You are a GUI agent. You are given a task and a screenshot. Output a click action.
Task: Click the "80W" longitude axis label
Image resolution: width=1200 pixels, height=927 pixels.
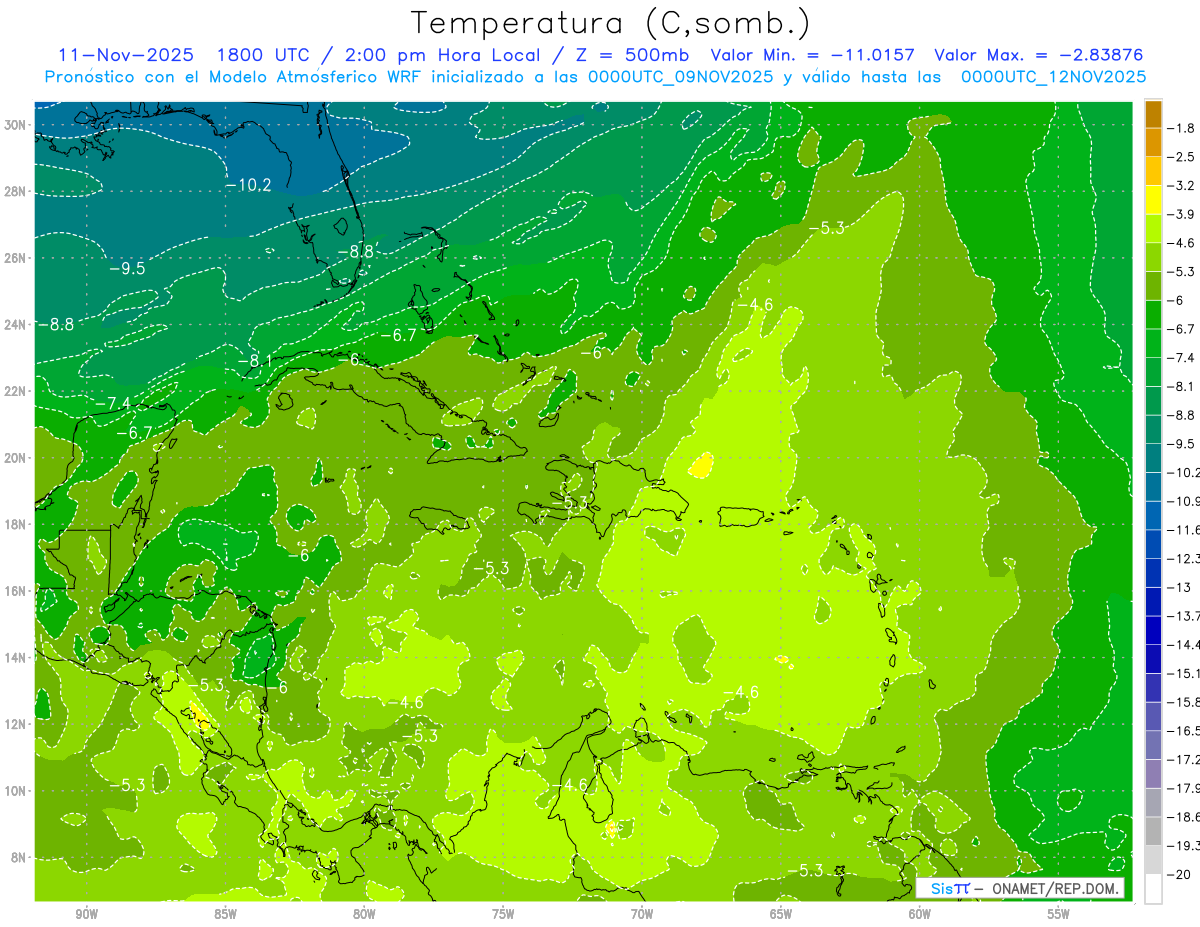coord(364,914)
